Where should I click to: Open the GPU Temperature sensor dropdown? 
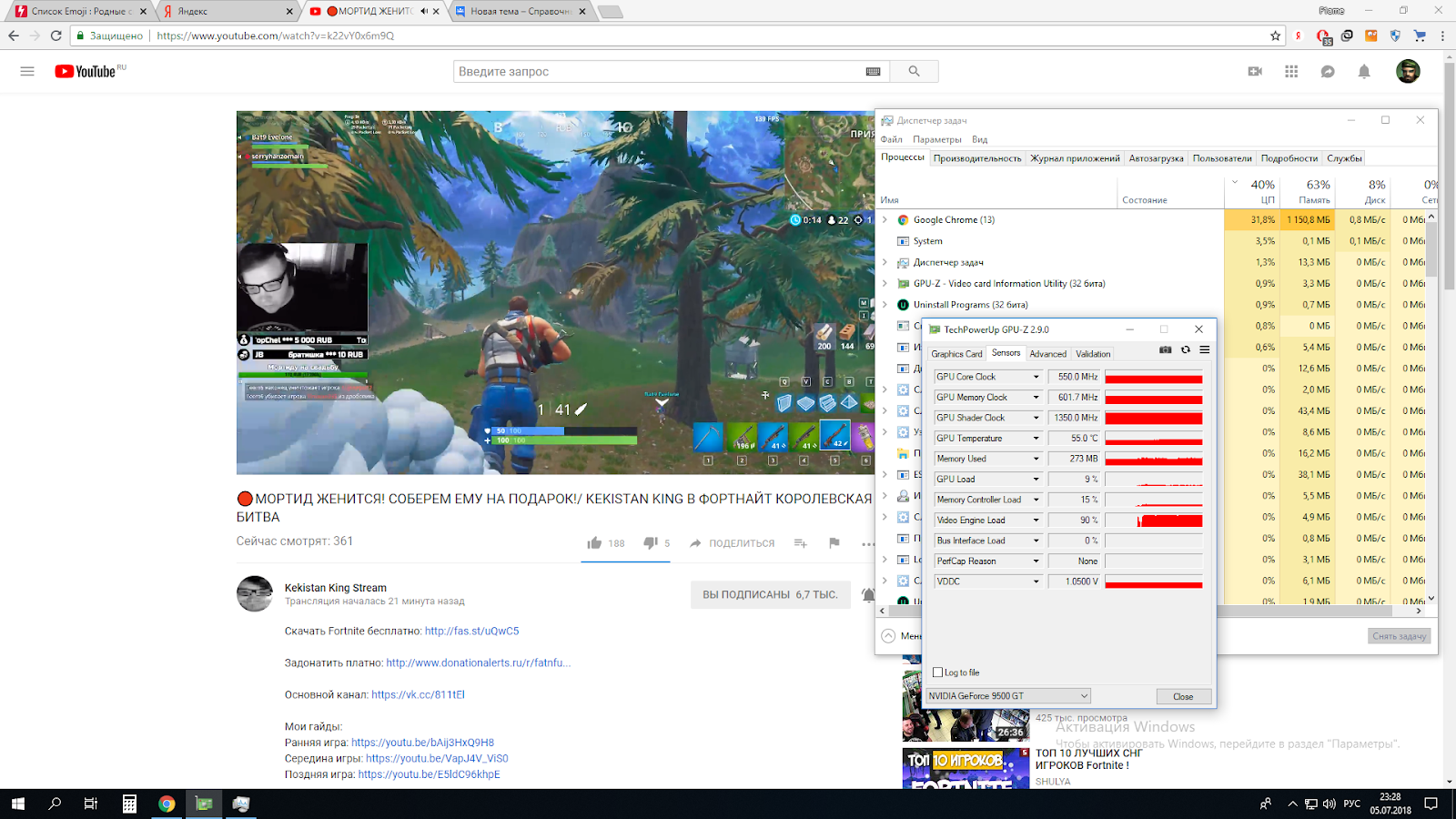tap(1036, 438)
